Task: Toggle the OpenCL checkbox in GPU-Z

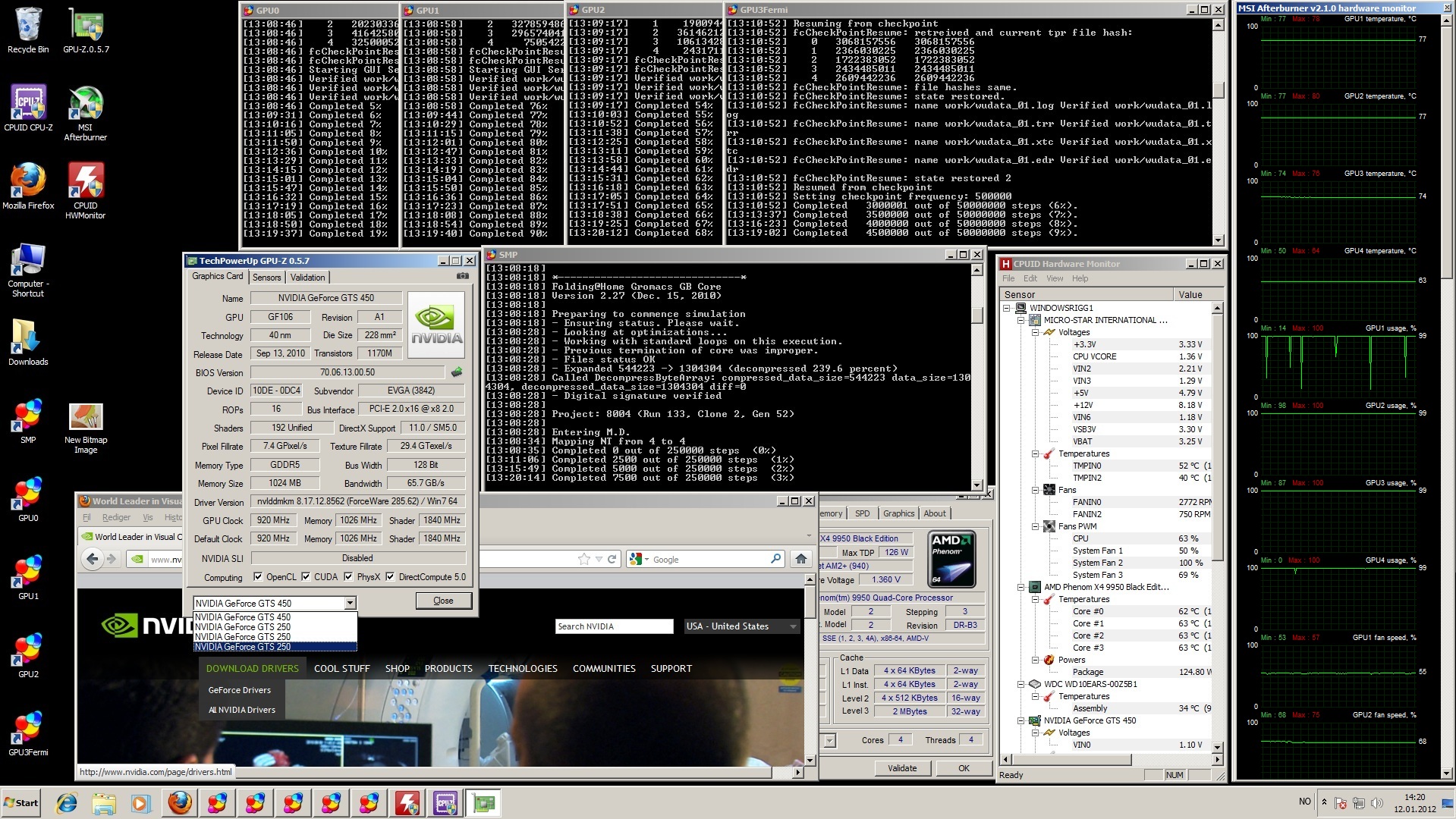Action: [258, 577]
